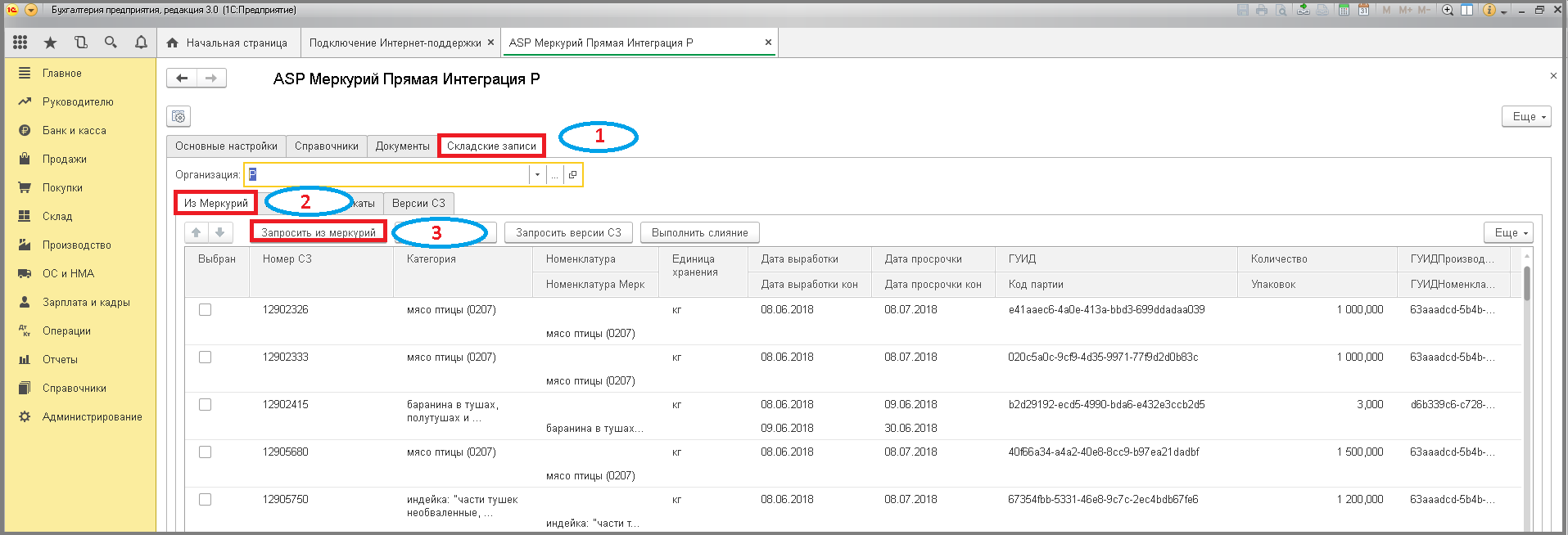Expand the Организация dropdown arrow

(x=537, y=174)
